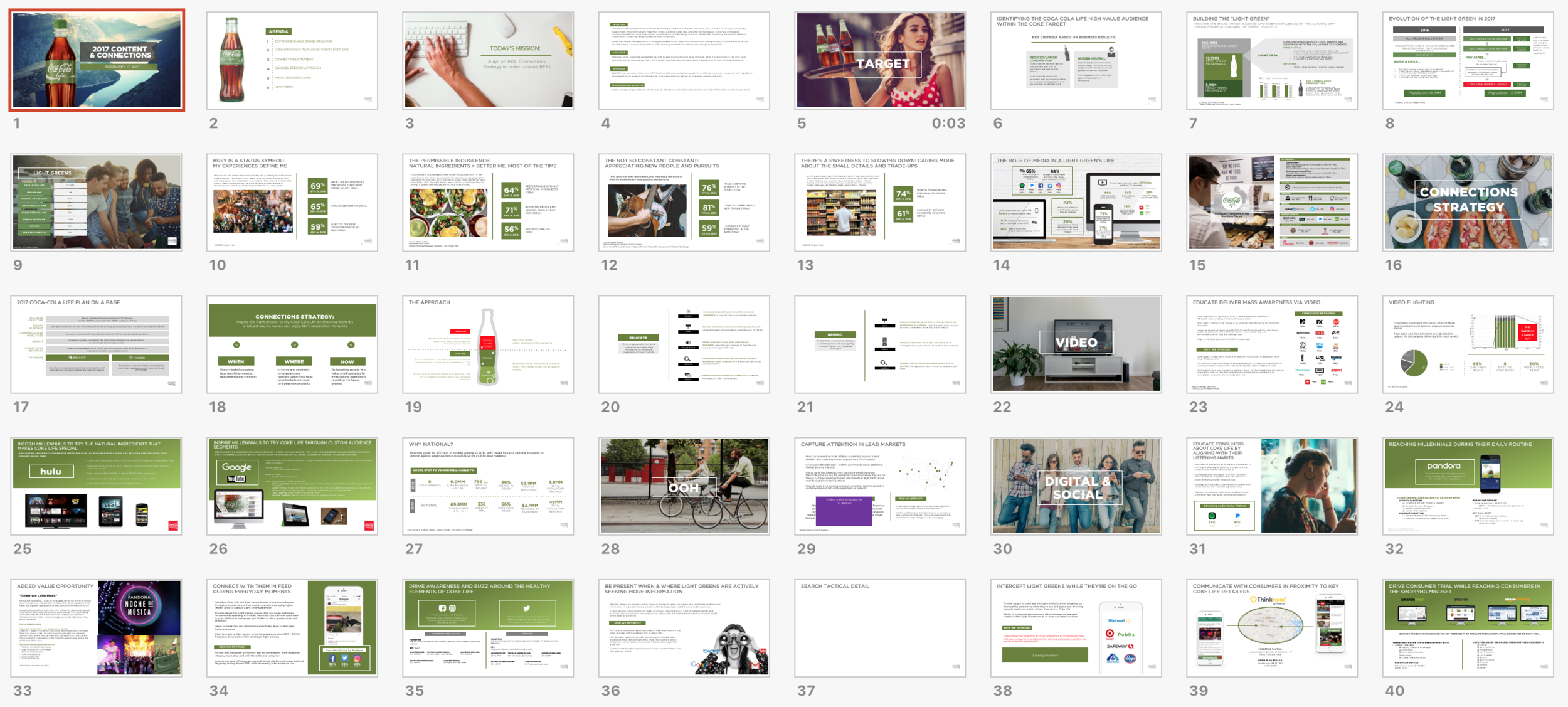Select the hulu Inform Millennials slide
The image size is (1568, 707).
tap(97, 486)
